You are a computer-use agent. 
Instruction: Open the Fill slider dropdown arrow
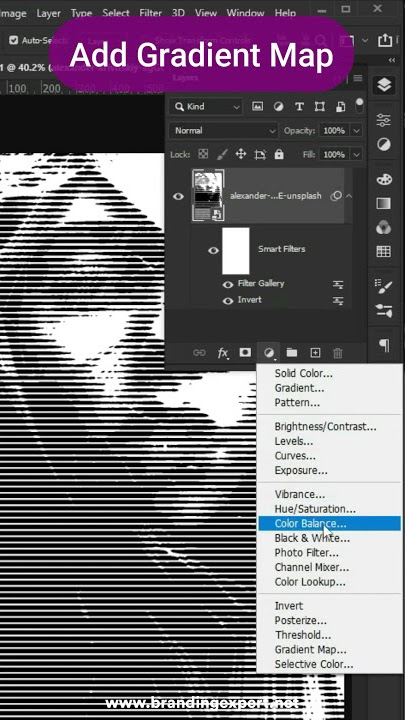tap(356, 155)
